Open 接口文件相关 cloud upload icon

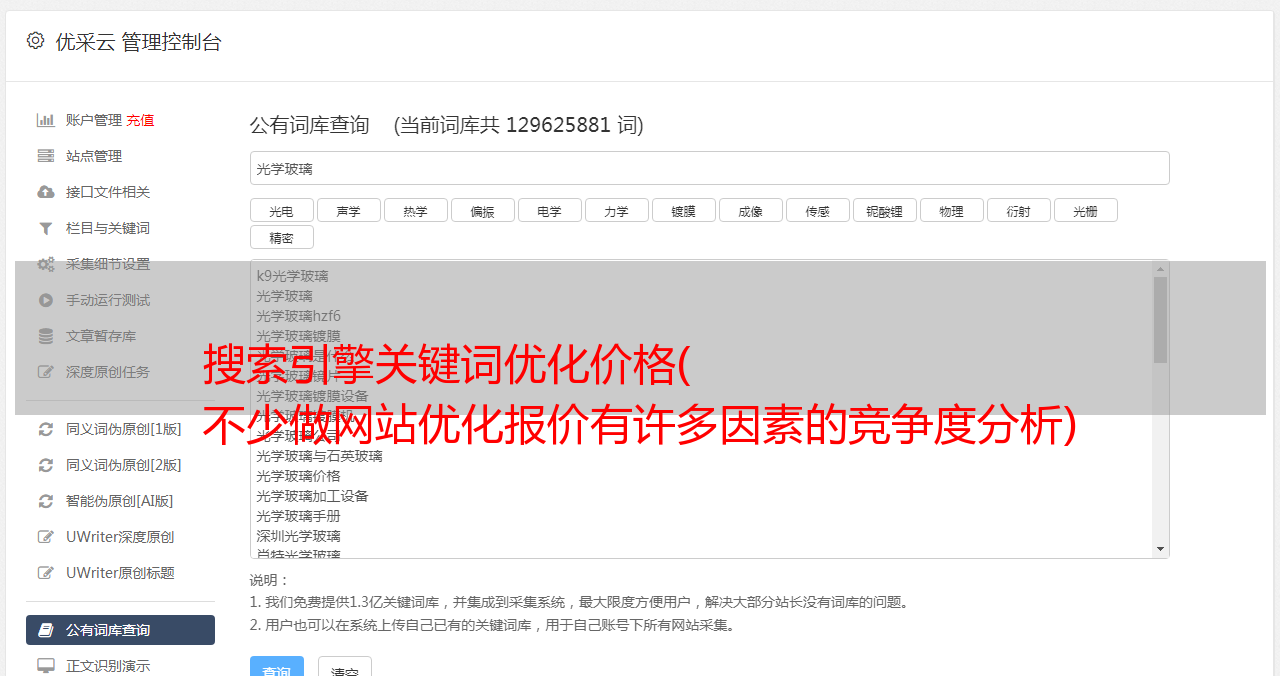[46, 192]
